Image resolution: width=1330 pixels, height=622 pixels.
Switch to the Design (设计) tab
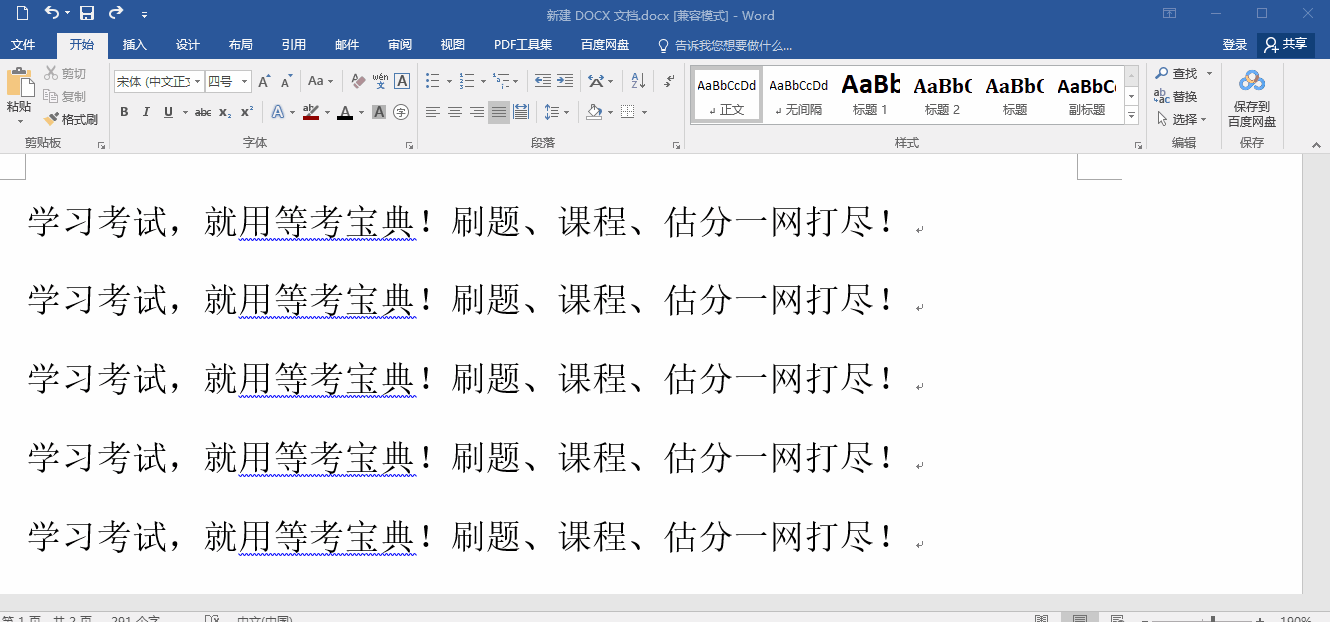[x=188, y=45]
